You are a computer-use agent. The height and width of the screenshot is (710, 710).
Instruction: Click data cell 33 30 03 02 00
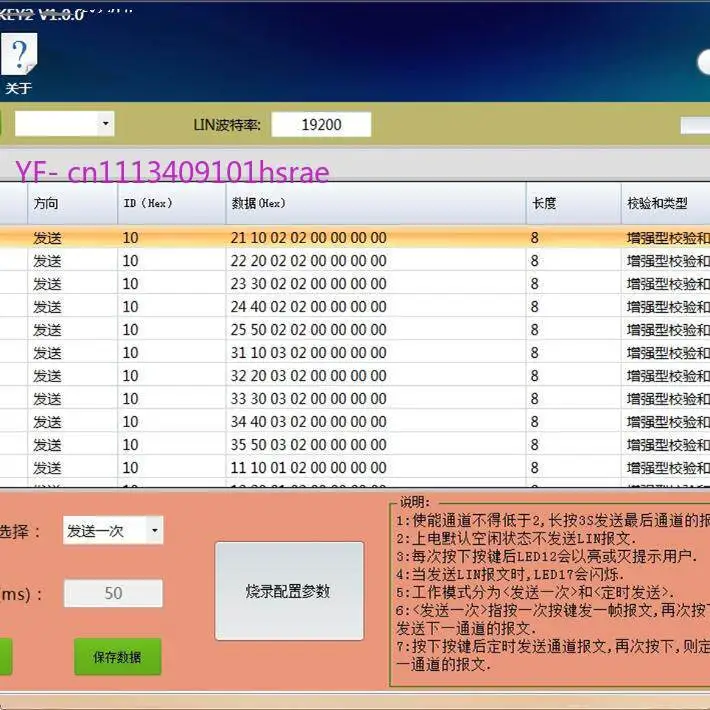376,398
